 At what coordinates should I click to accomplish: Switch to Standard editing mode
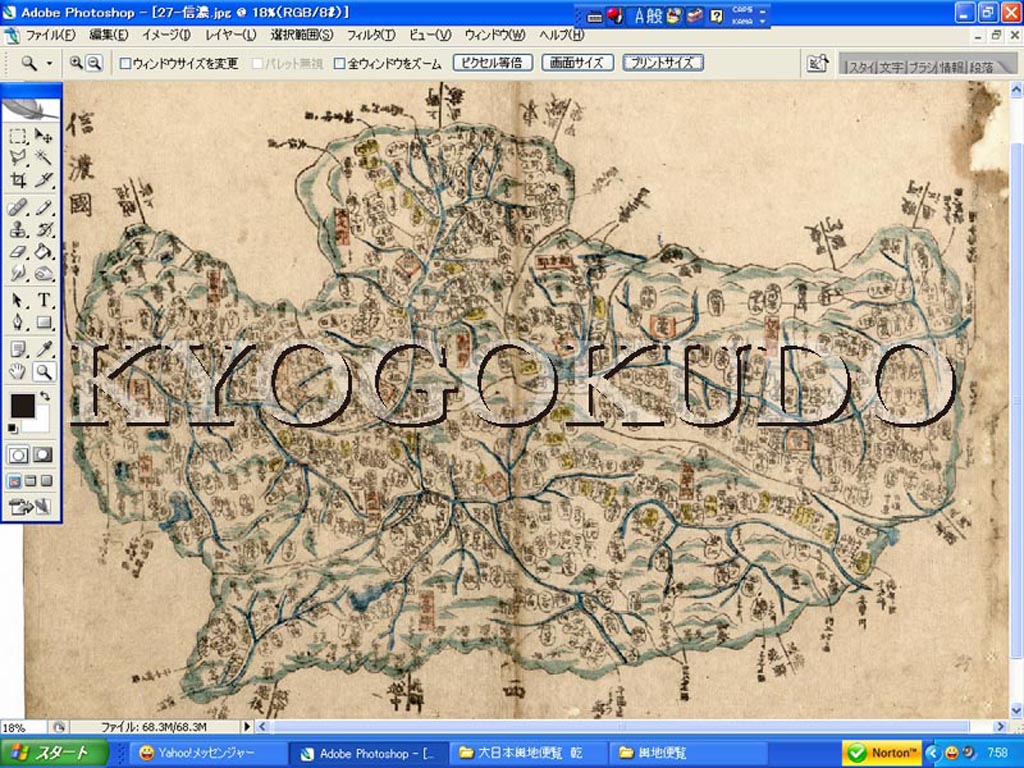pos(18,455)
